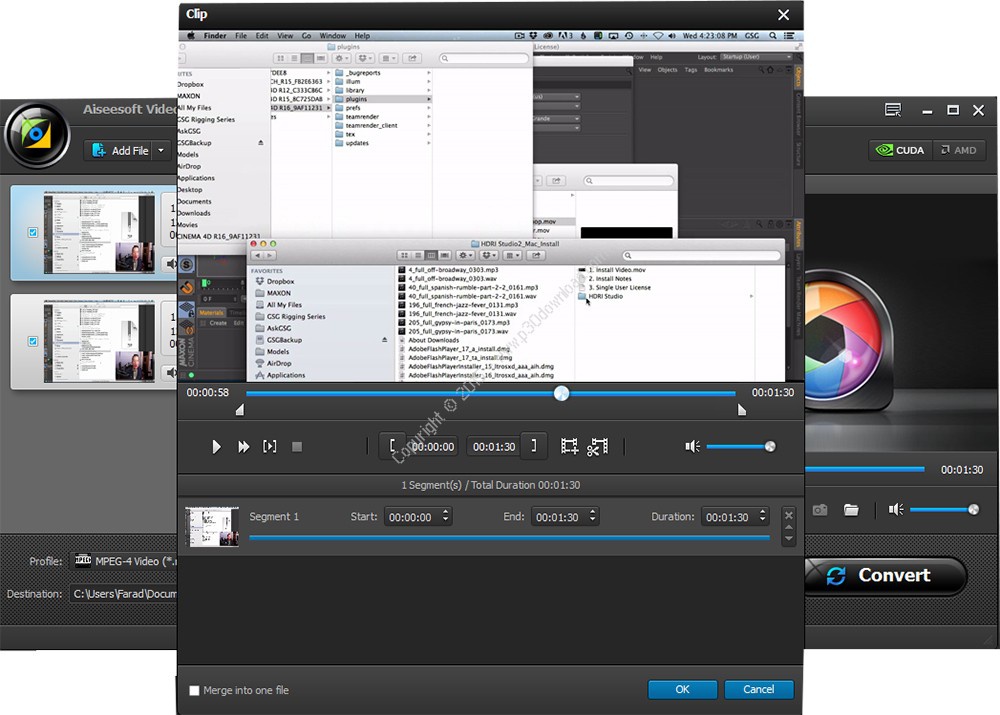
Task: Mute main preview speaker icon
Action: point(895,510)
